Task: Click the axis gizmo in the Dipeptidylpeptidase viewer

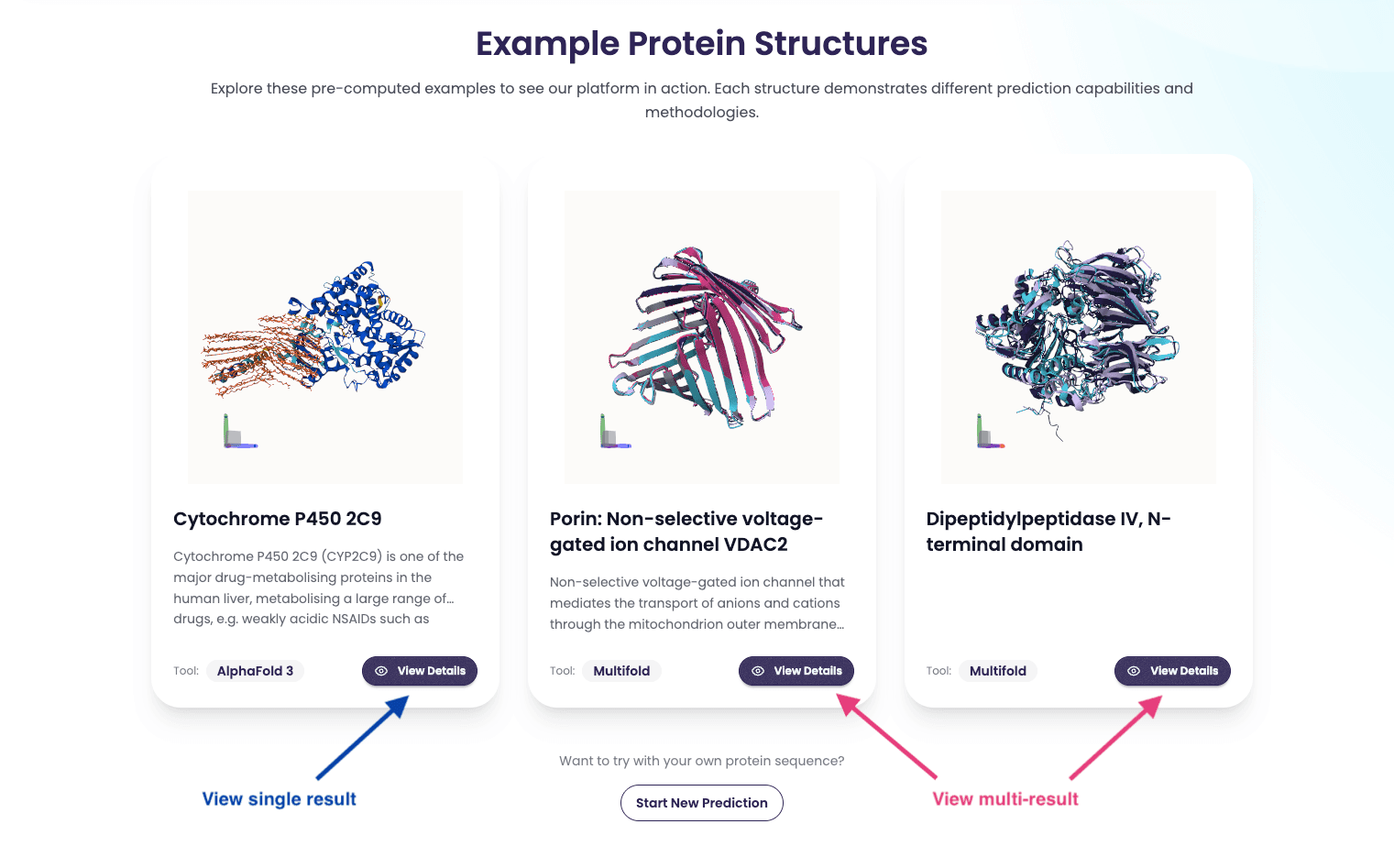Action: (x=989, y=434)
